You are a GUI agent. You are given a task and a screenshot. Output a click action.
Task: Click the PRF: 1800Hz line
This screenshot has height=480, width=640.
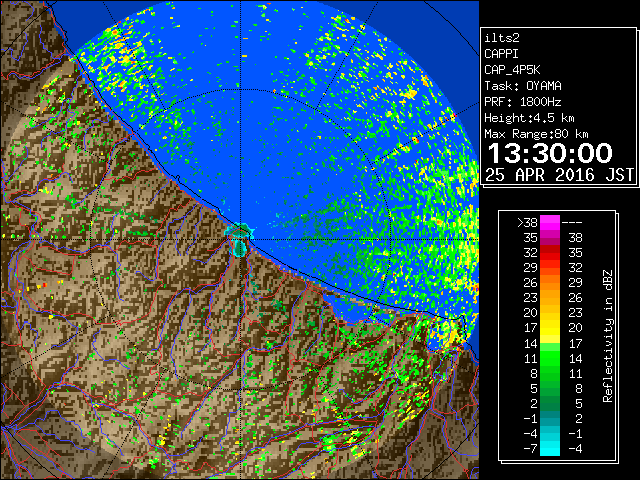coord(523,102)
